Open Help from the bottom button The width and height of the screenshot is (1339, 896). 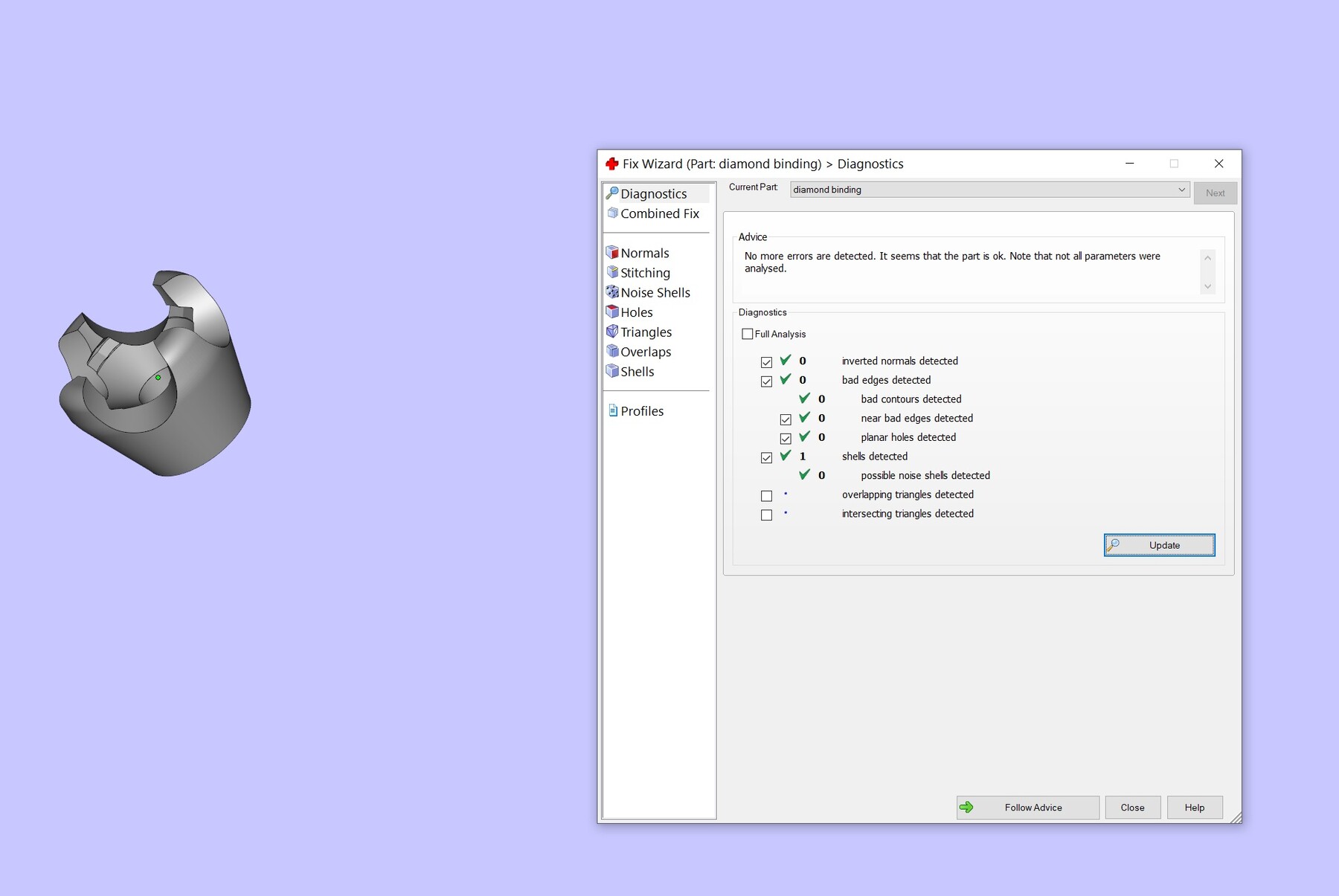click(1195, 808)
